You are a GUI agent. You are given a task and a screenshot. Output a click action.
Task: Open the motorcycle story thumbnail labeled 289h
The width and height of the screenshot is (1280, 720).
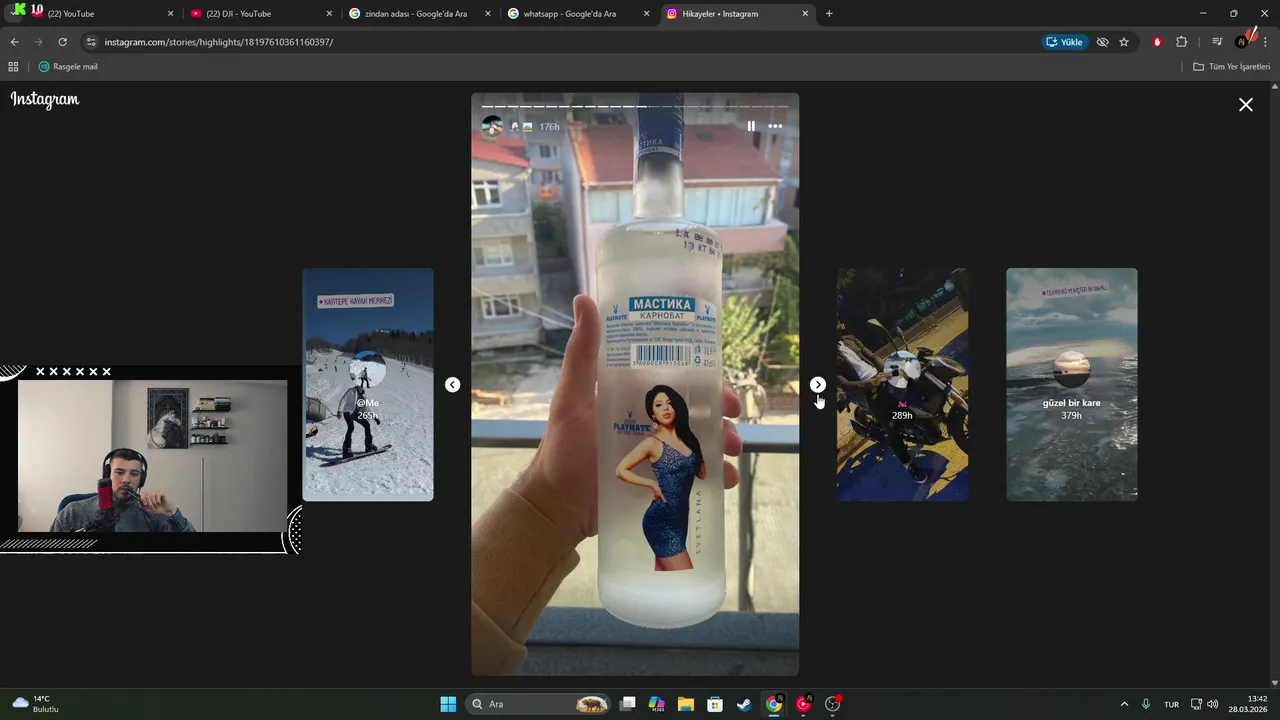(x=902, y=384)
